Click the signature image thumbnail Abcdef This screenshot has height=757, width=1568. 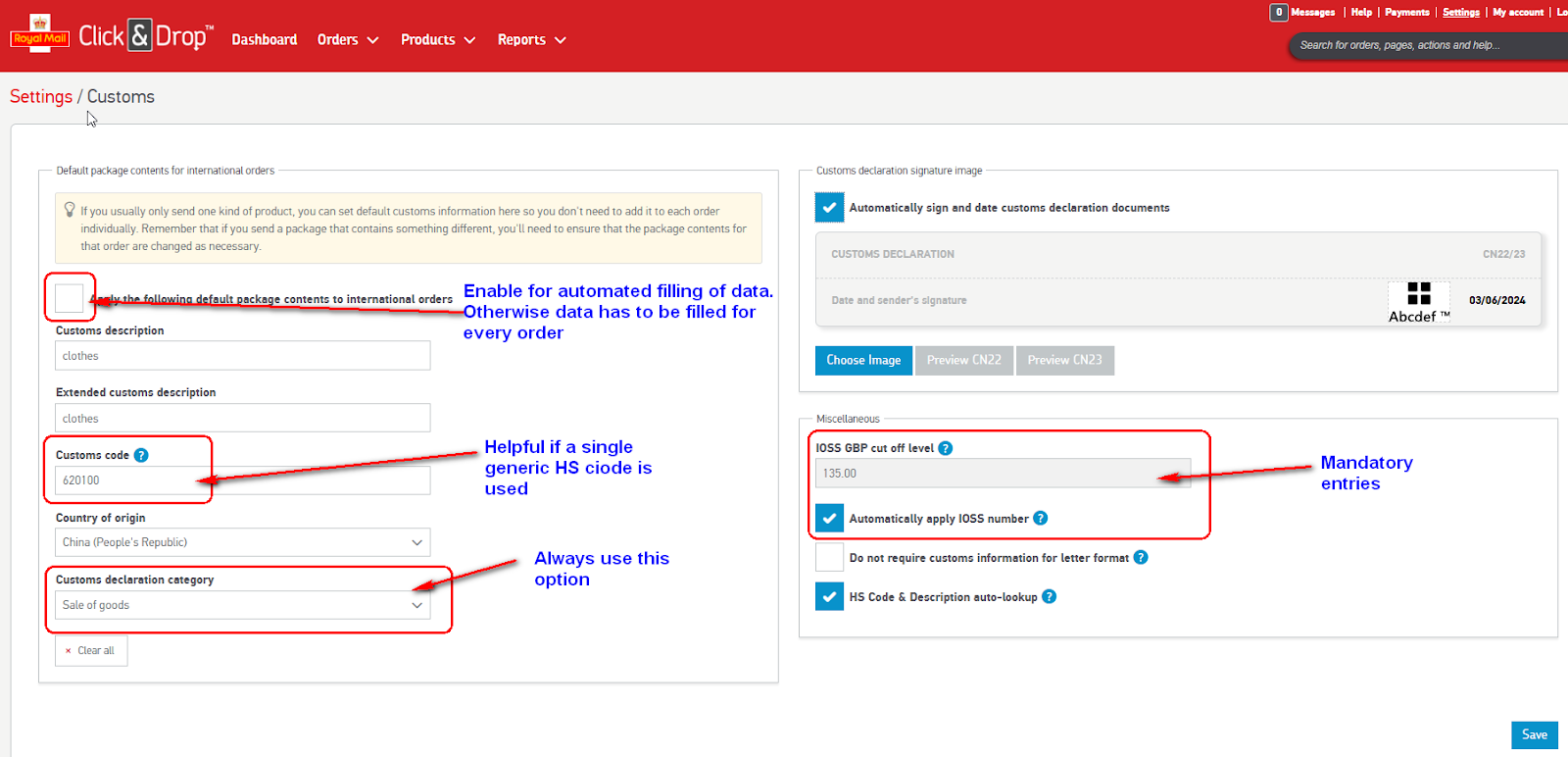[1419, 302]
